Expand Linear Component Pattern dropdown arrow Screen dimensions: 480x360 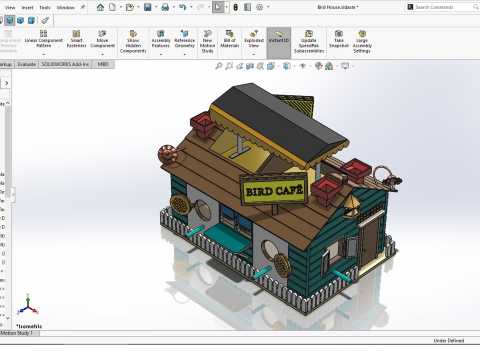(x=44, y=54)
